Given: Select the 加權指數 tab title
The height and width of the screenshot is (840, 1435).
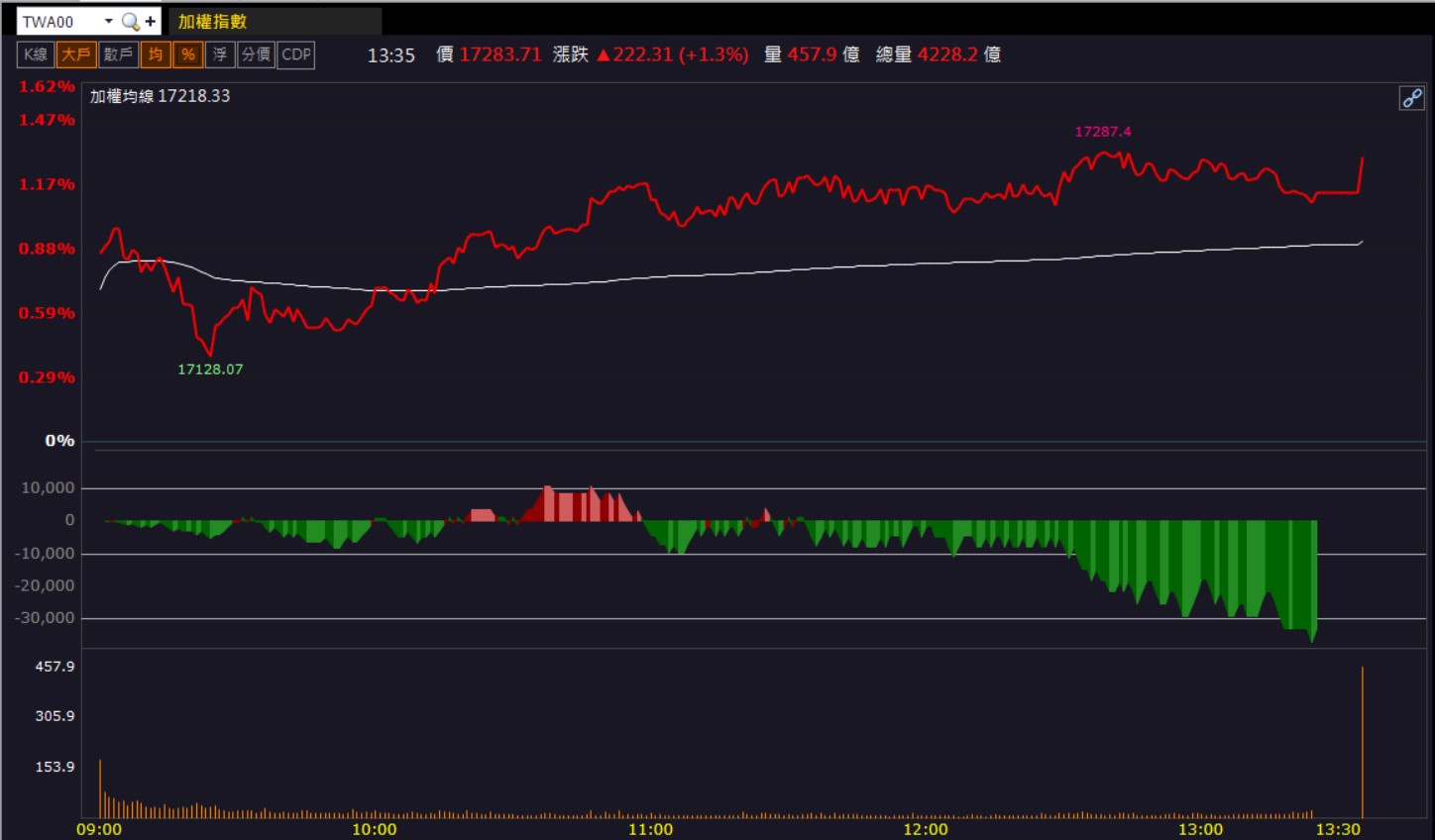Looking at the screenshot, I should tap(212, 22).
